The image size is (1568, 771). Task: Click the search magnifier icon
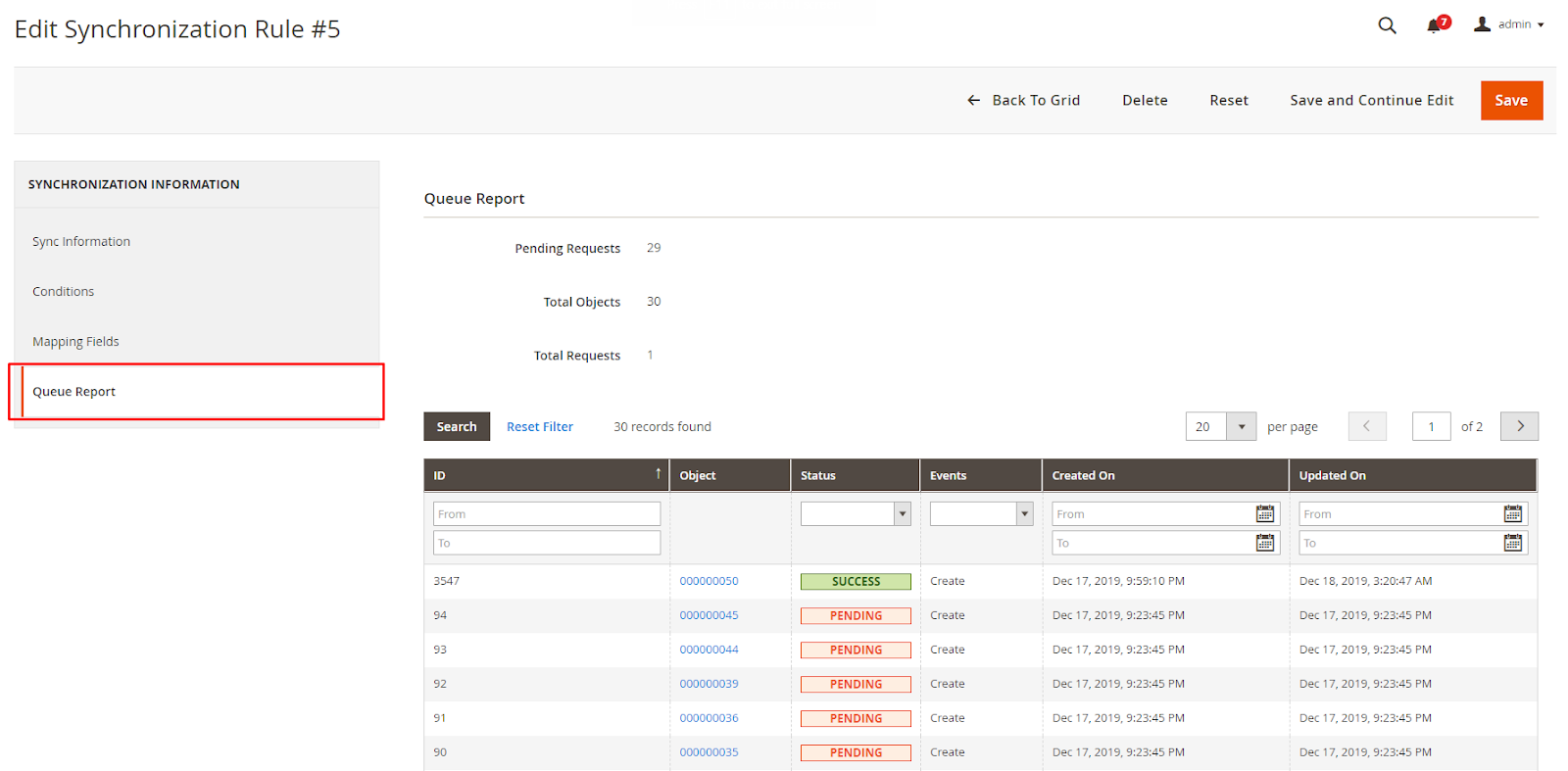[1387, 25]
